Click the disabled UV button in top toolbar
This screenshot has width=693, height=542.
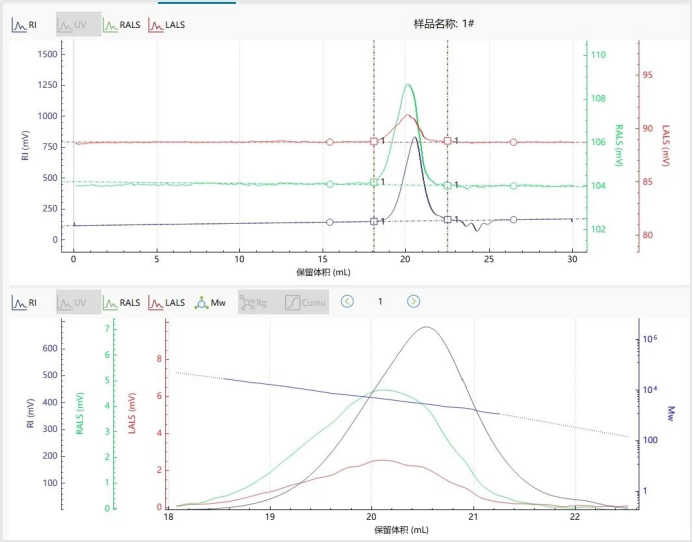click(x=78, y=23)
